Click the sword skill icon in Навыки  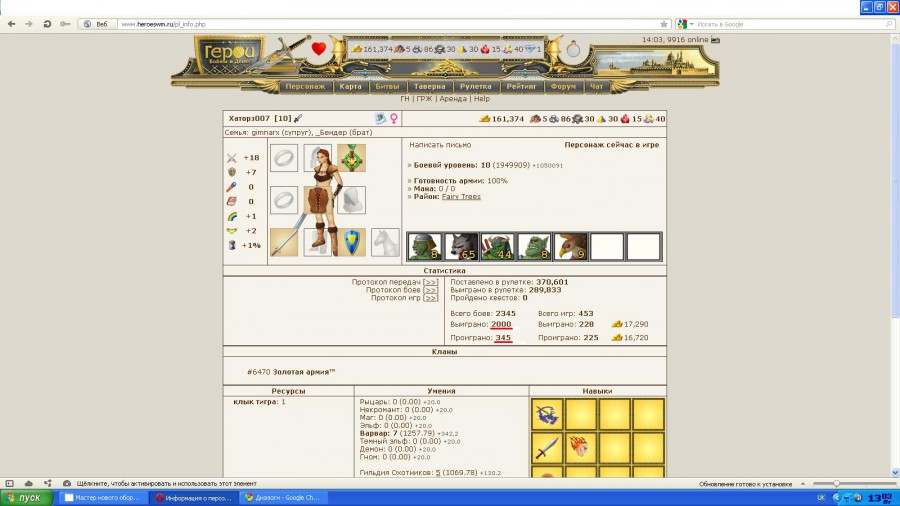546,448
